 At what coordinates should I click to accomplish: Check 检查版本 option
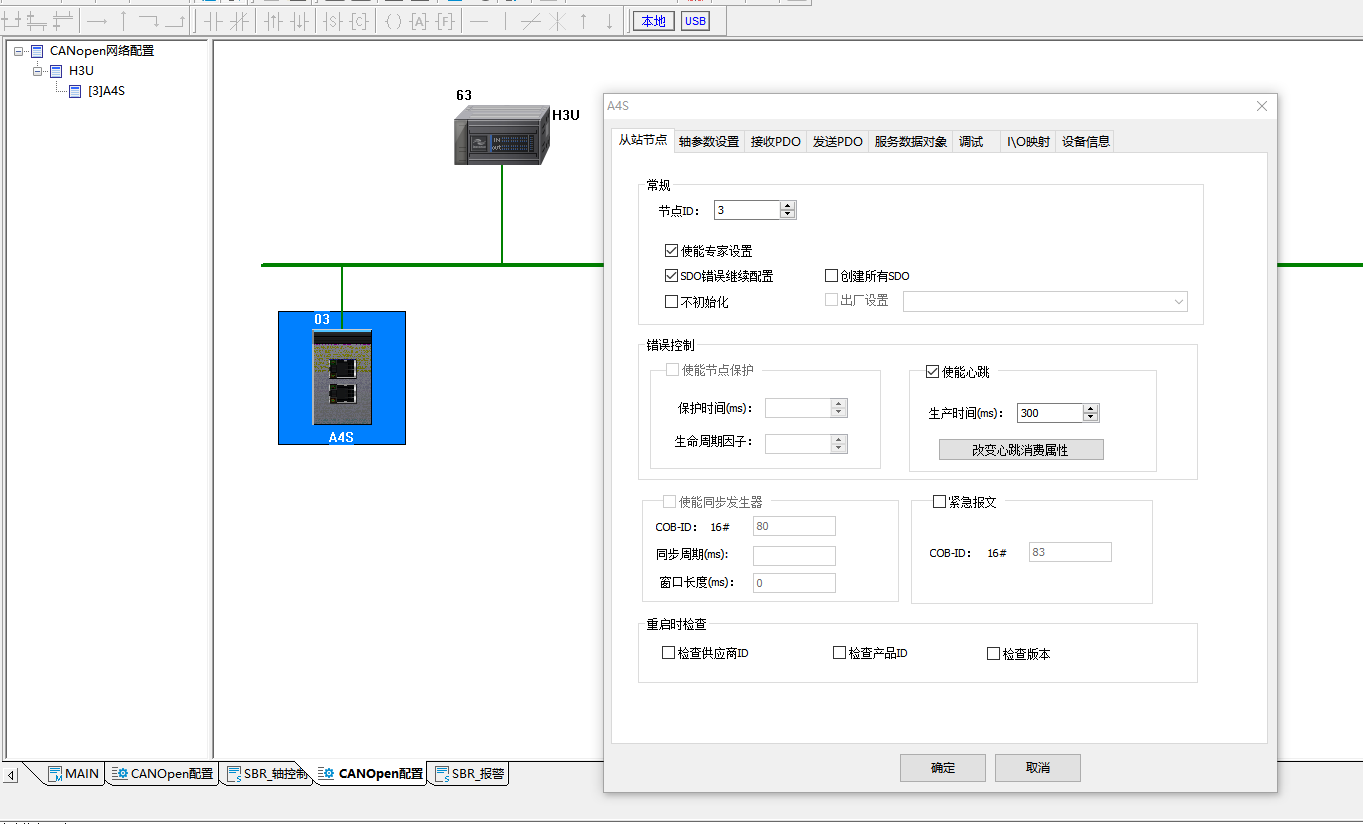pyautogui.click(x=993, y=654)
